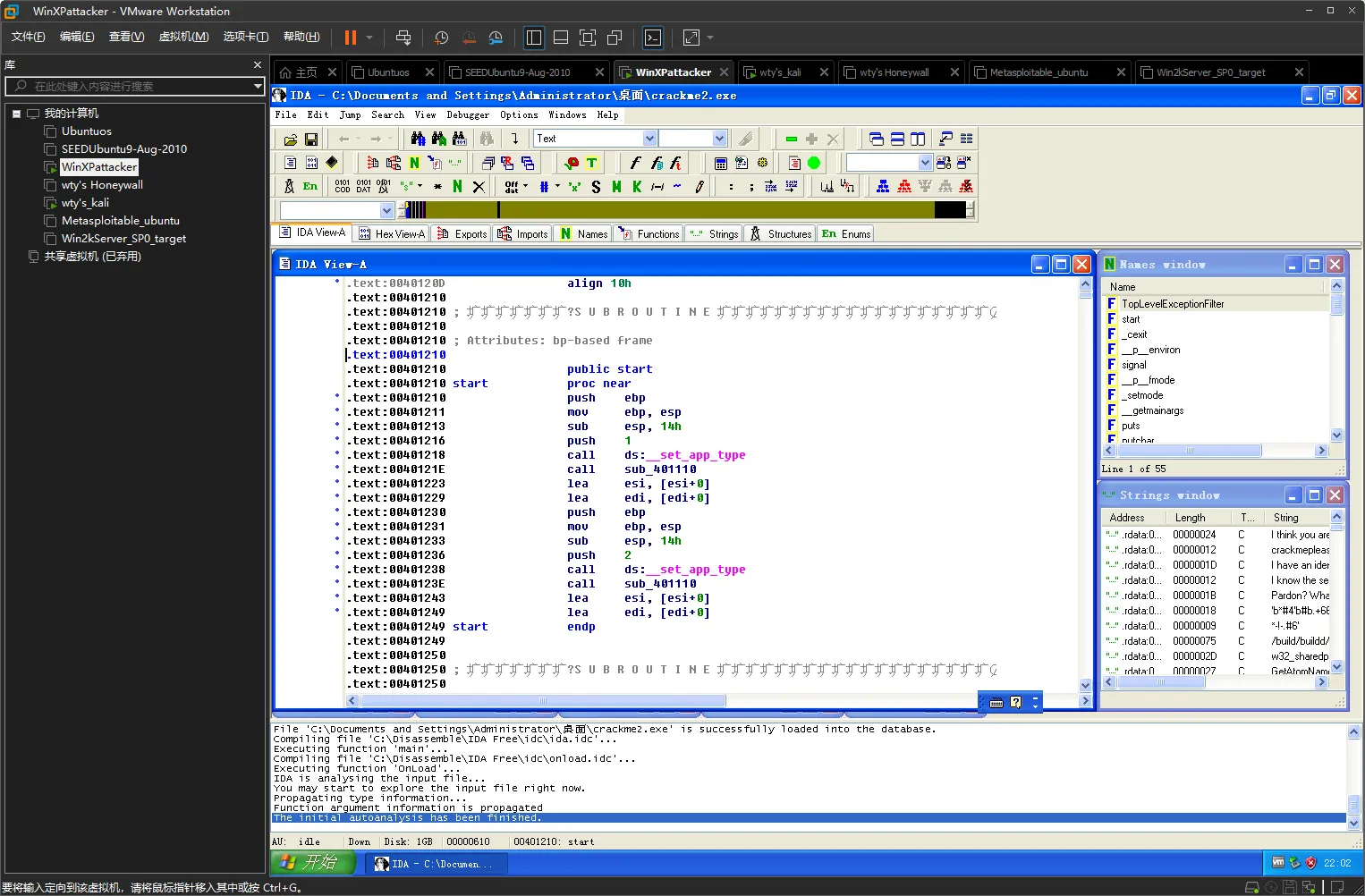Screen dimensions: 1365x896
Task: Open the IDA Jump menu
Action: (x=350, y=115)
